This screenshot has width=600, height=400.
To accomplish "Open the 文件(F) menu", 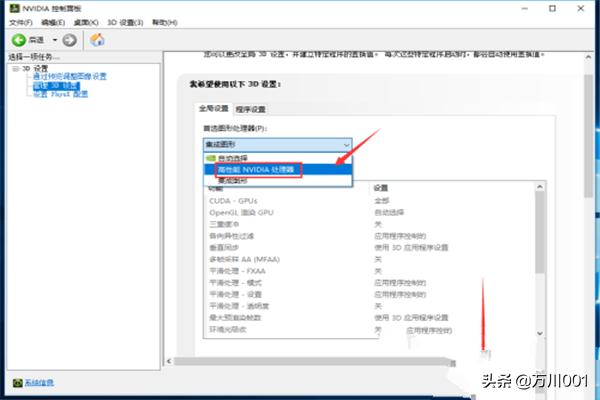I will pyautogui.click(x=21, y=23).
